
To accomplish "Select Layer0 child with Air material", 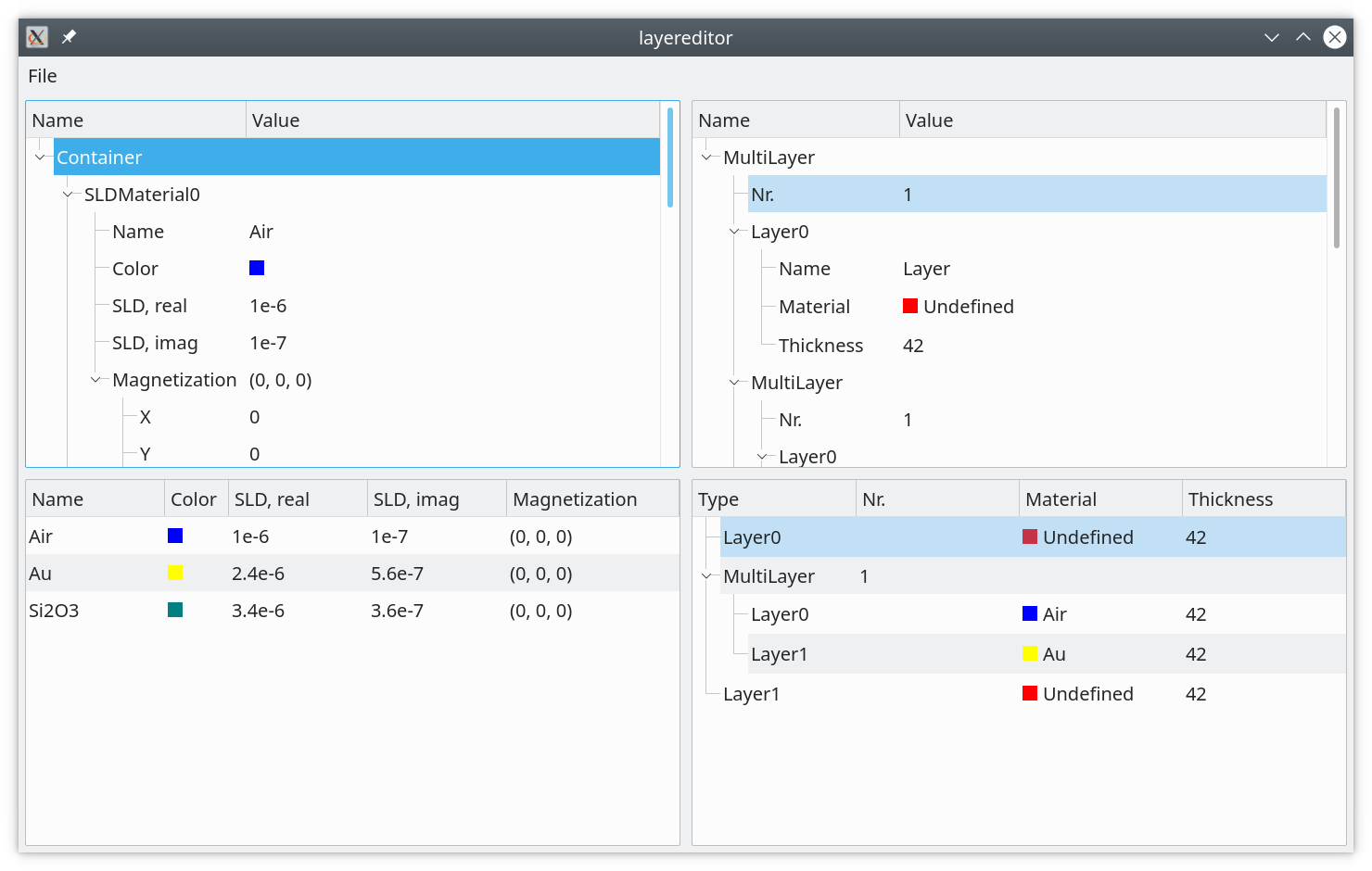I will pyautogui.click(x=1047, y=614).
